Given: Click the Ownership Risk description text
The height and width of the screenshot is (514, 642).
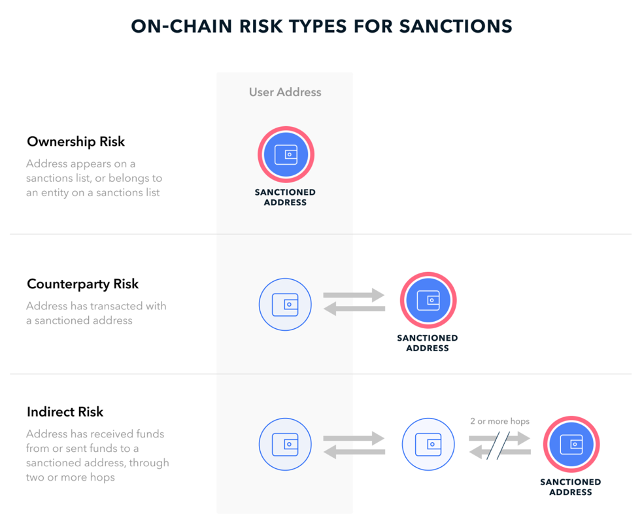Looking at the screenshot, I should tap(96, 178).
